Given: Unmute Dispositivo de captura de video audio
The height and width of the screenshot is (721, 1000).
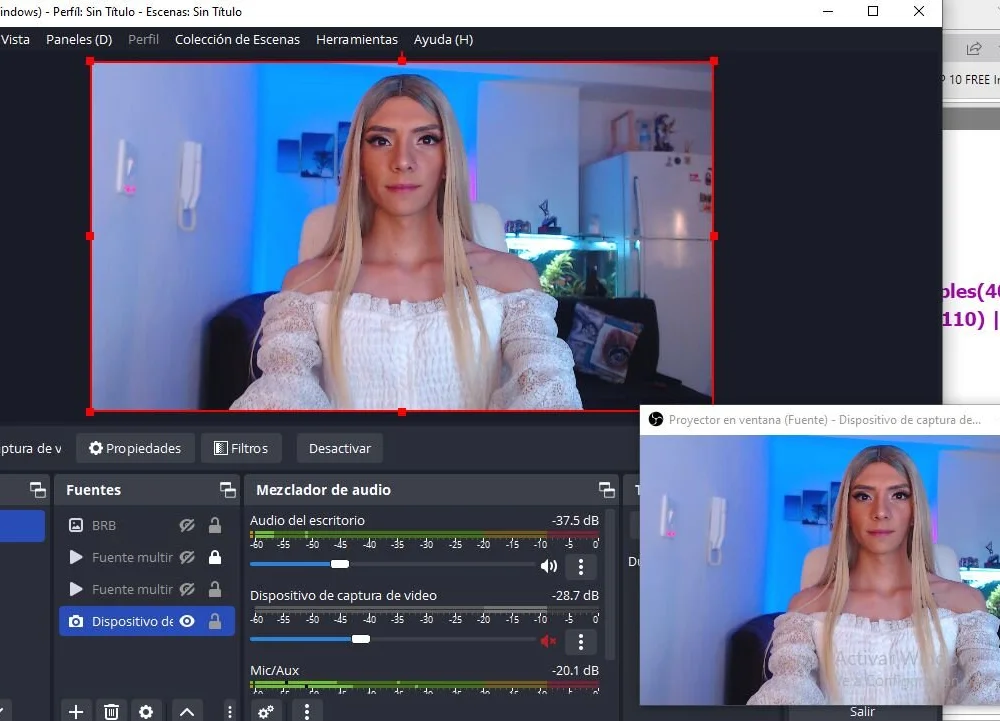Looking at the screenshot, I should tap(548, 640).
